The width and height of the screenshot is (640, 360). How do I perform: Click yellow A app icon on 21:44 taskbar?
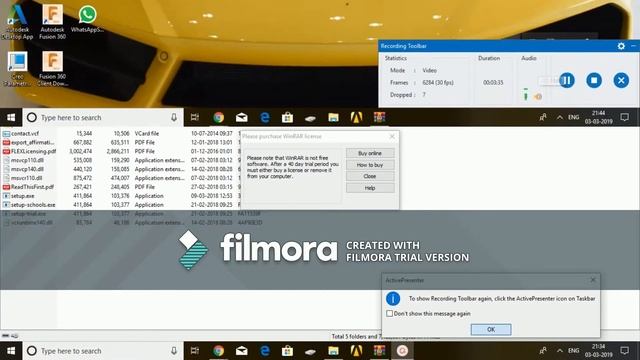tap(356, 118)
